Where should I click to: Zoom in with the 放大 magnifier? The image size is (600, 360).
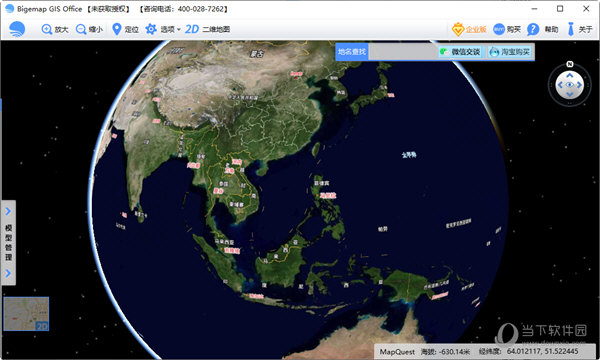pos(55,29)
